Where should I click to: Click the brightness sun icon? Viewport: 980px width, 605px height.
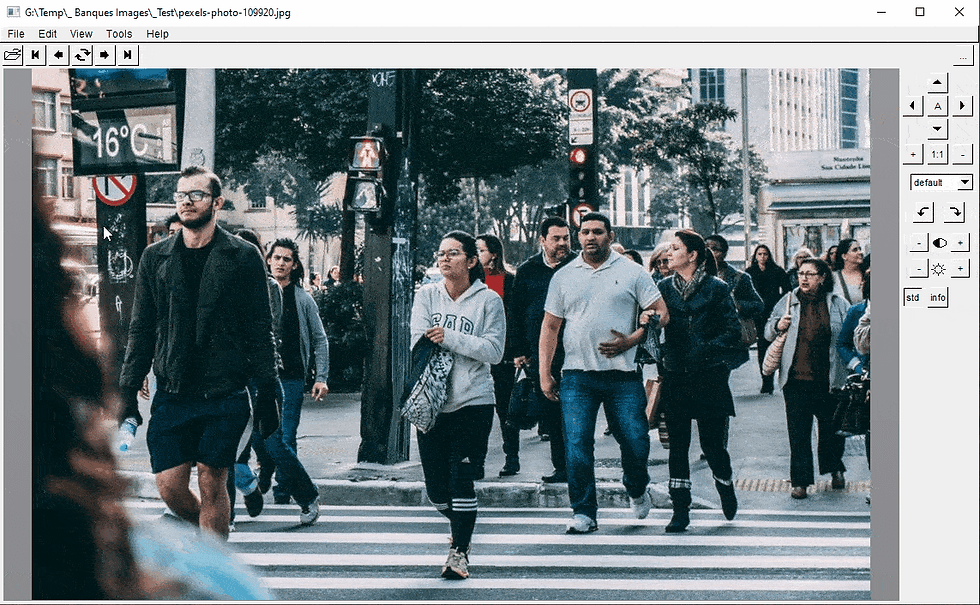pyautogui.click(x=939, y=269)
